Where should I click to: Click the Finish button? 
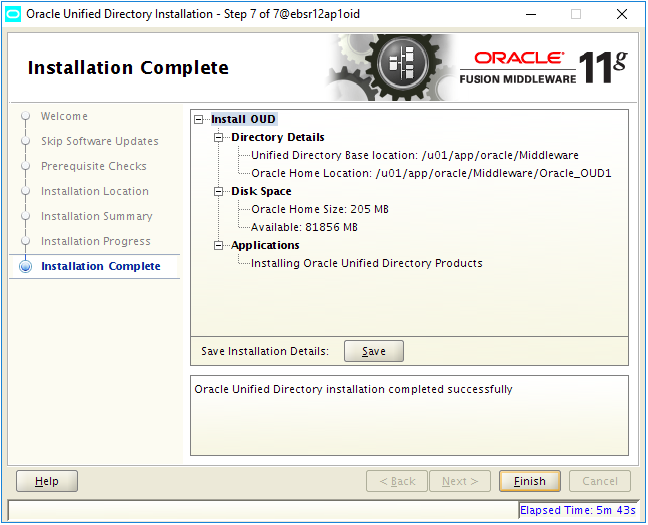pos(530,481)
